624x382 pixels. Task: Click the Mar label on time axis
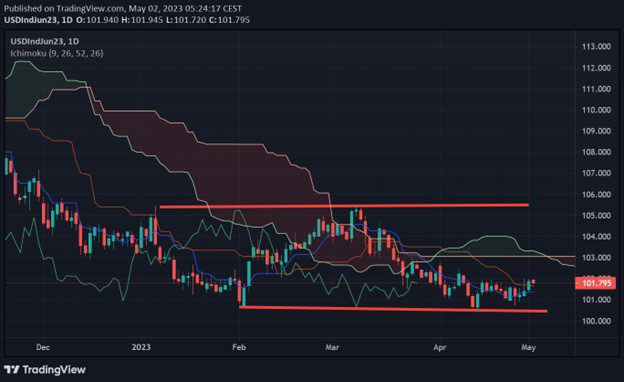[x=332, y=347]
